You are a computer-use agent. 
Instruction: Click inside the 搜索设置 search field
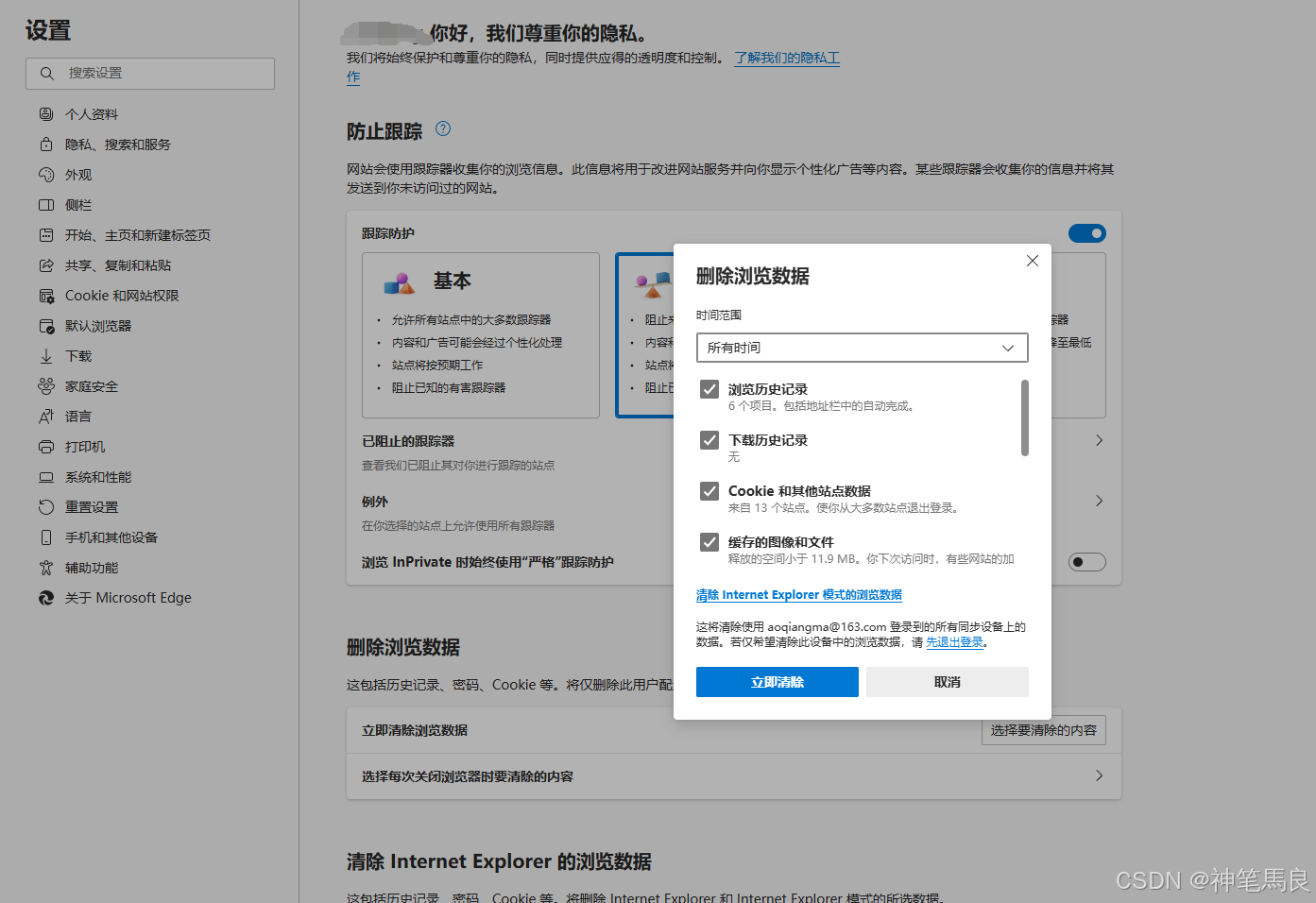tap(149, 73)
